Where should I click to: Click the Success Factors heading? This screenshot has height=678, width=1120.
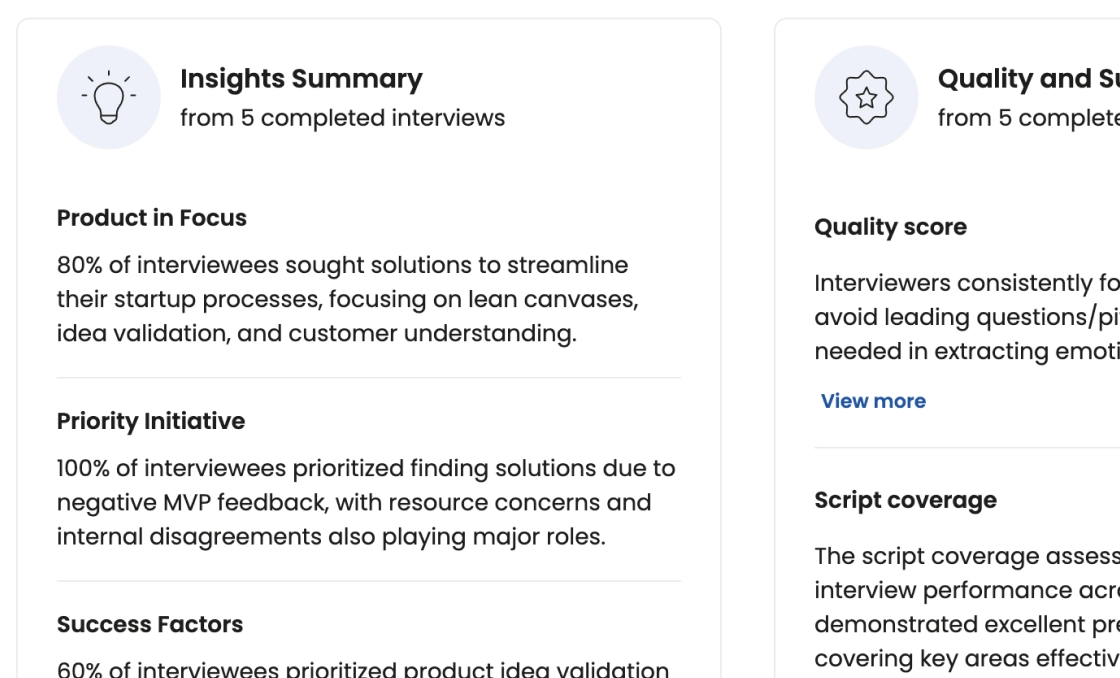(x=150, y=624)
